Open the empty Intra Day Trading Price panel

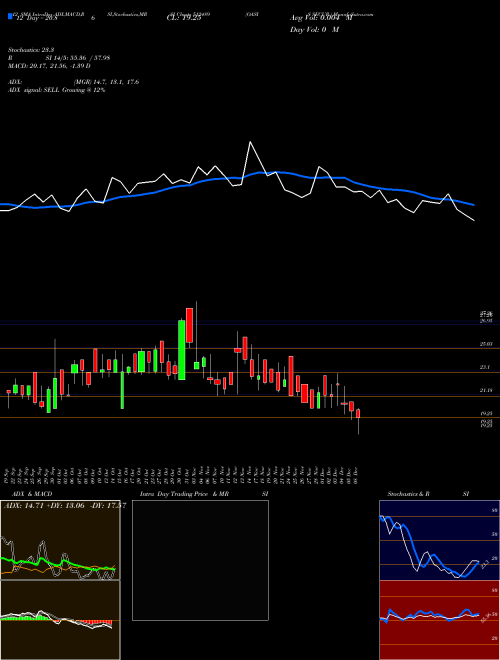[200, 560]
